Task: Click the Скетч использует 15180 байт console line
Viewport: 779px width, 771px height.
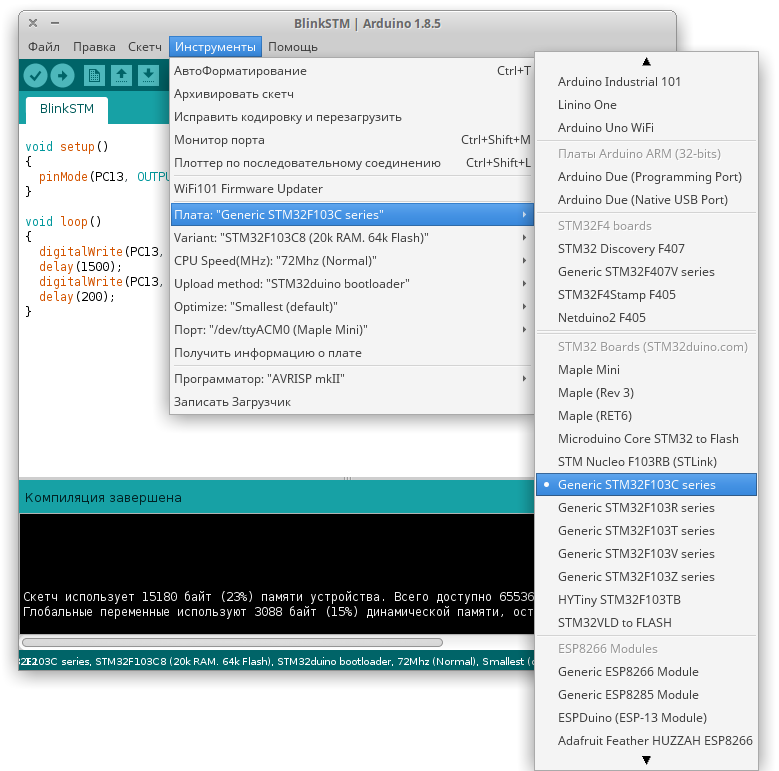Action: pos(278,597)
